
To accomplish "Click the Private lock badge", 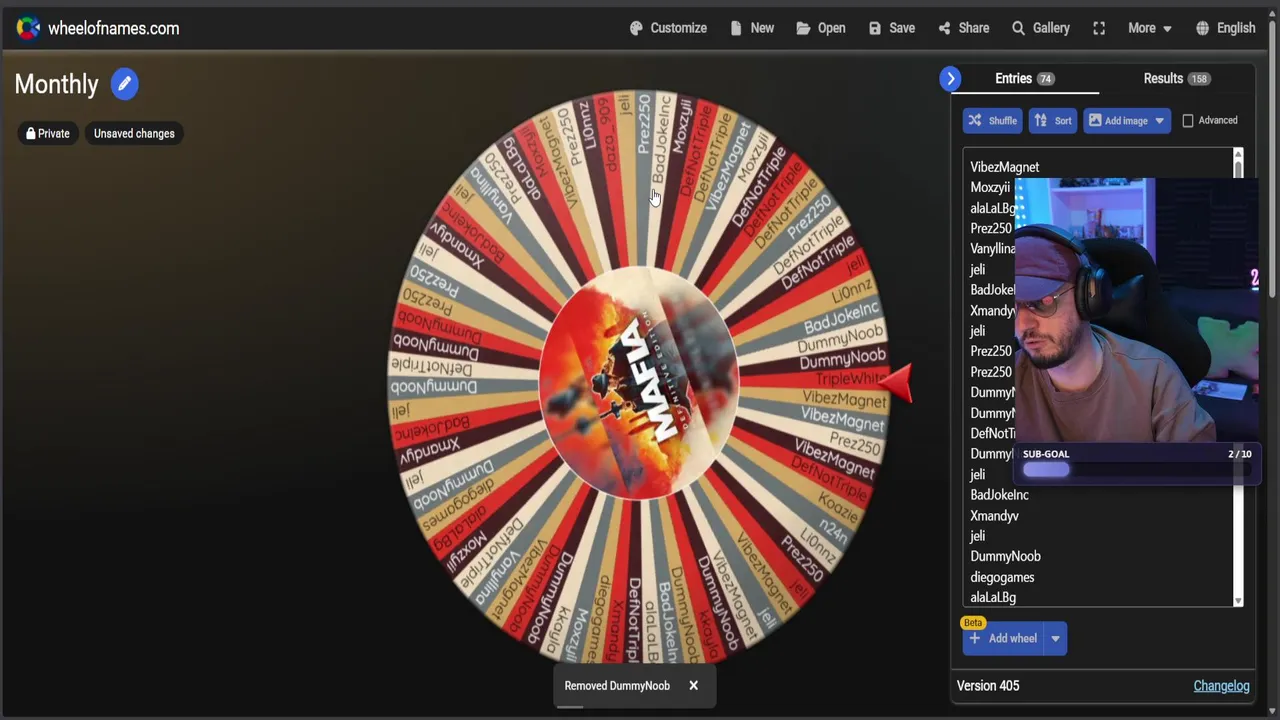I will [x=48, y=133].
